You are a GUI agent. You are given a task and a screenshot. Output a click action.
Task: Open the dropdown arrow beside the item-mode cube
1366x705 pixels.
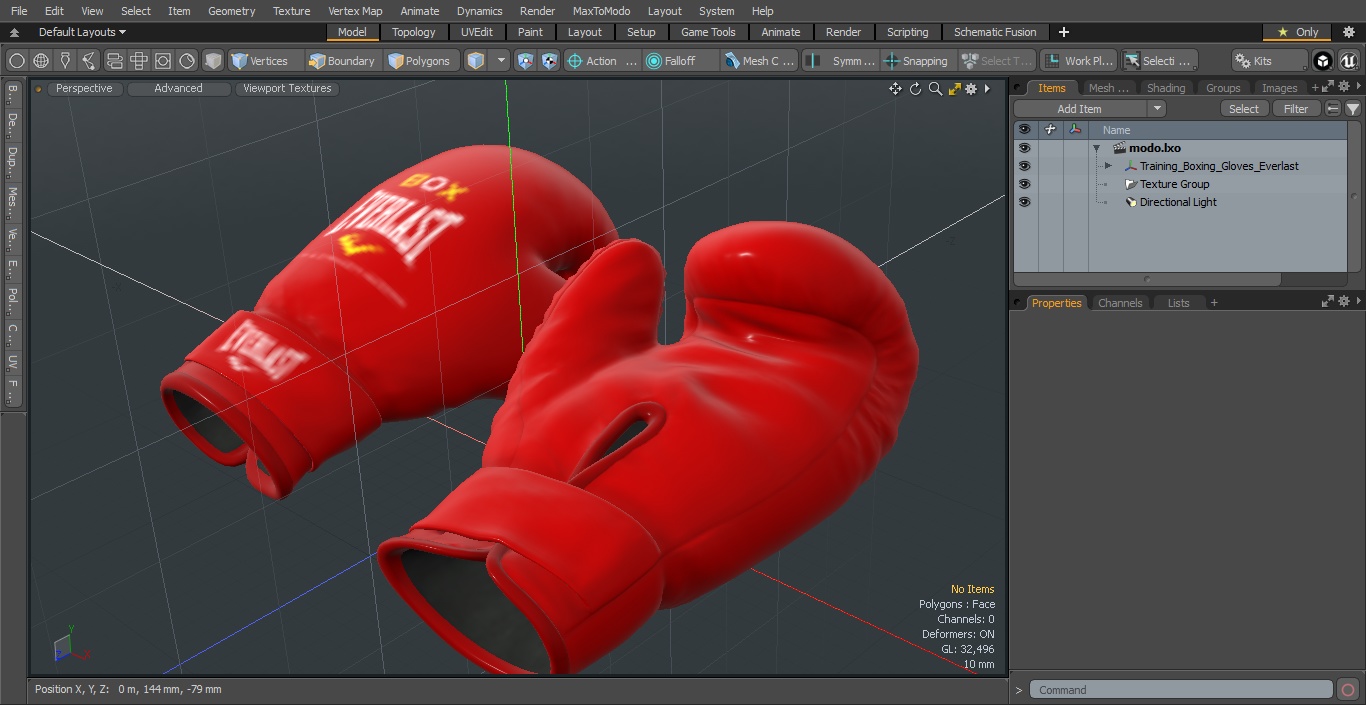click(x=502, y=61)
